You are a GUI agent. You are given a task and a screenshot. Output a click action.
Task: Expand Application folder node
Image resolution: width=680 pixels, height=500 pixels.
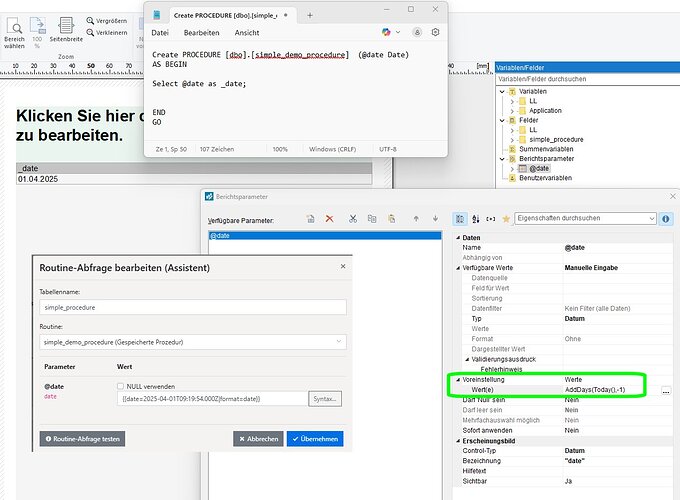click(512, 111)
